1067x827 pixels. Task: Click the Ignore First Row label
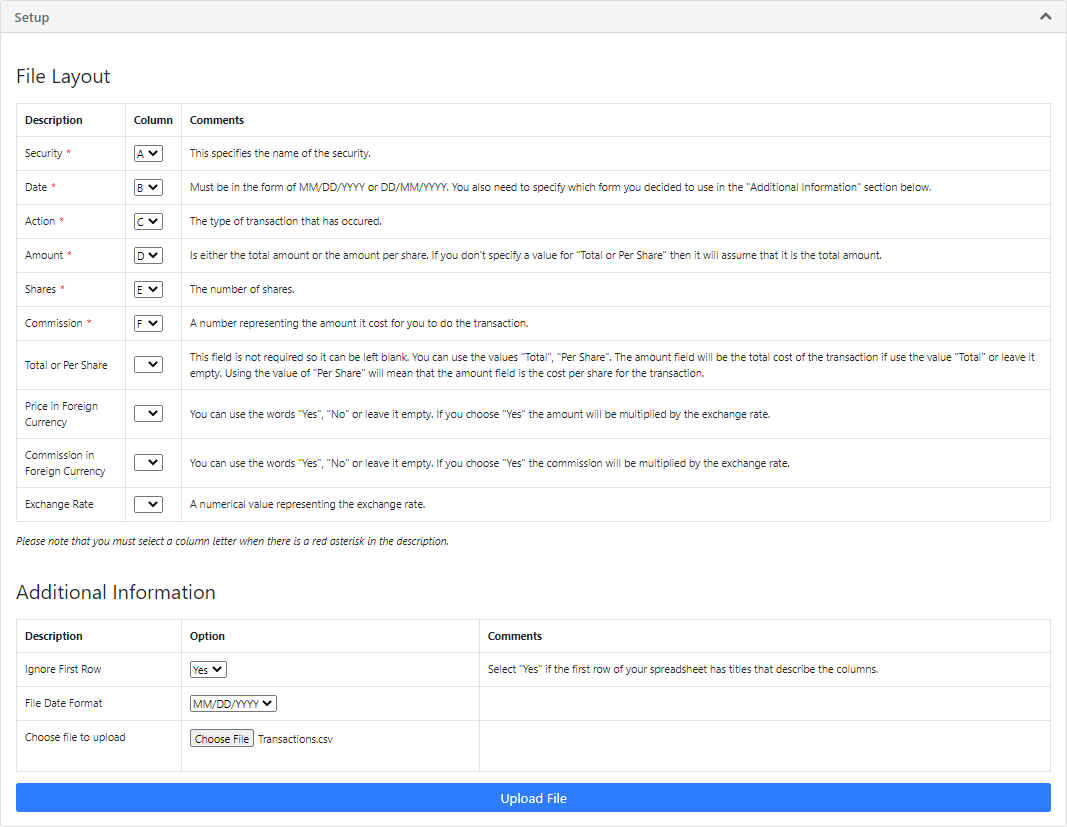[63, 669]
